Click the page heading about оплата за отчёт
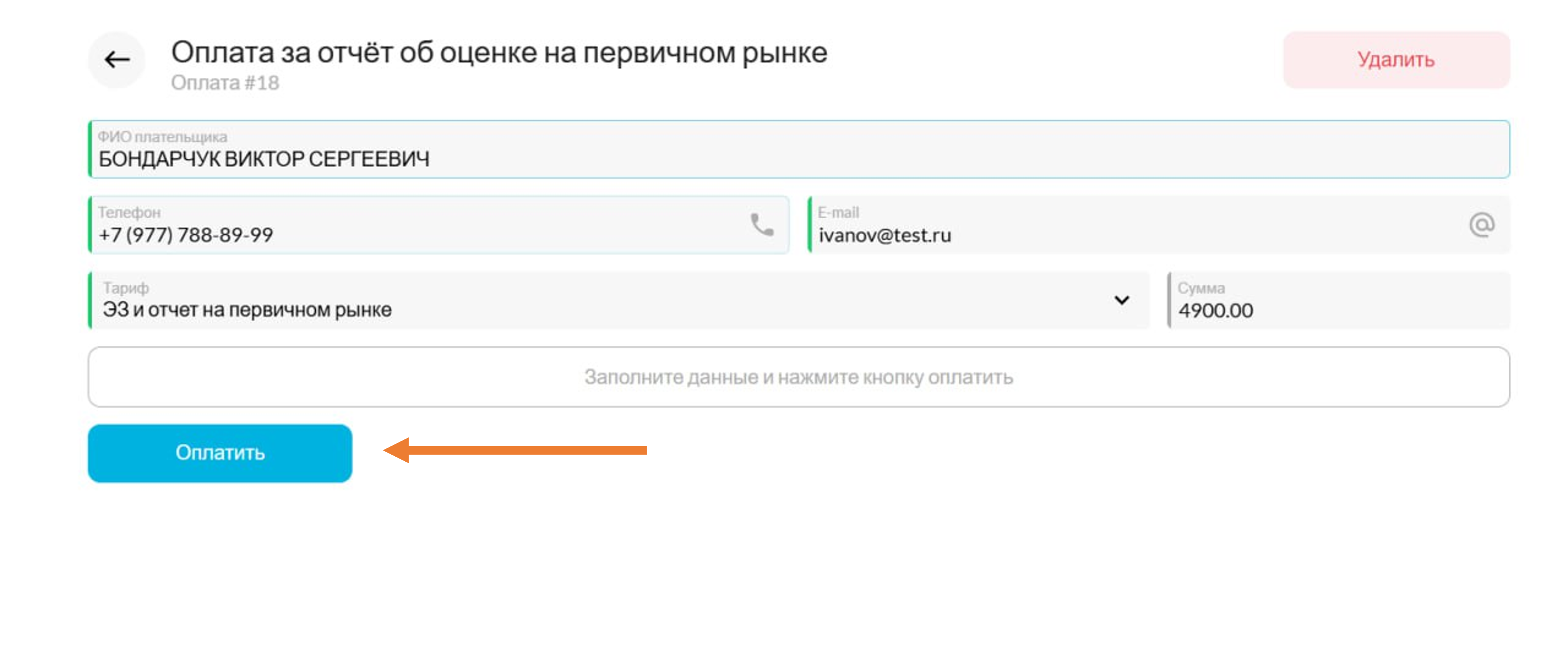The width and height of the screenshot is (1568, 645). point(499,53)
